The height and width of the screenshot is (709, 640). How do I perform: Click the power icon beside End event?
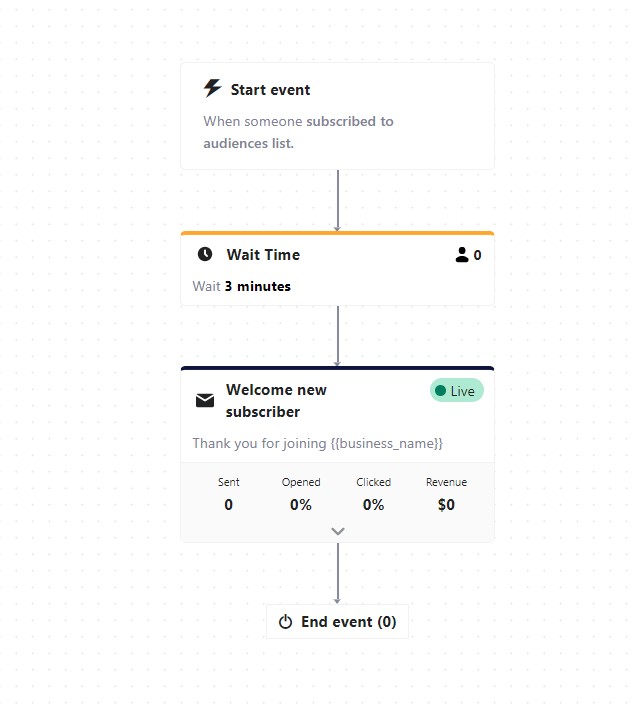click(285, 622)
